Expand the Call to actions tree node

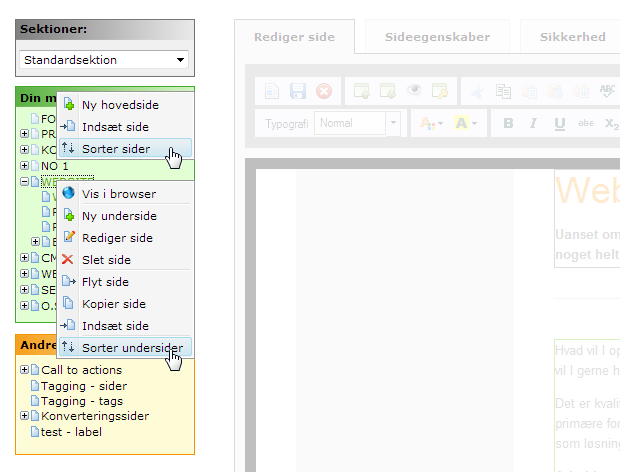tap(25, 370)
